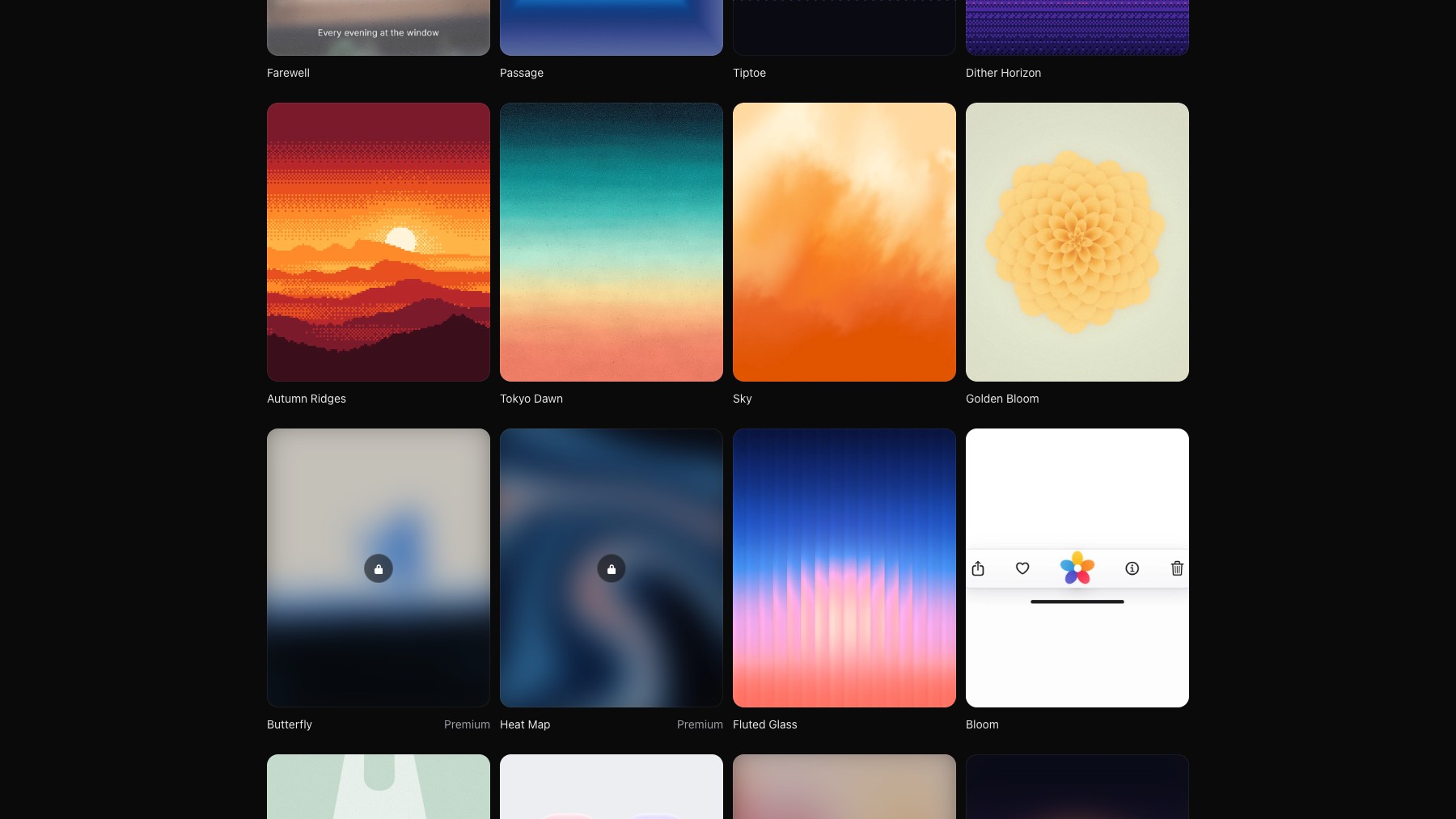The image size is (1456, 819).
Task: Click the Farewell title
Action: 288,73
